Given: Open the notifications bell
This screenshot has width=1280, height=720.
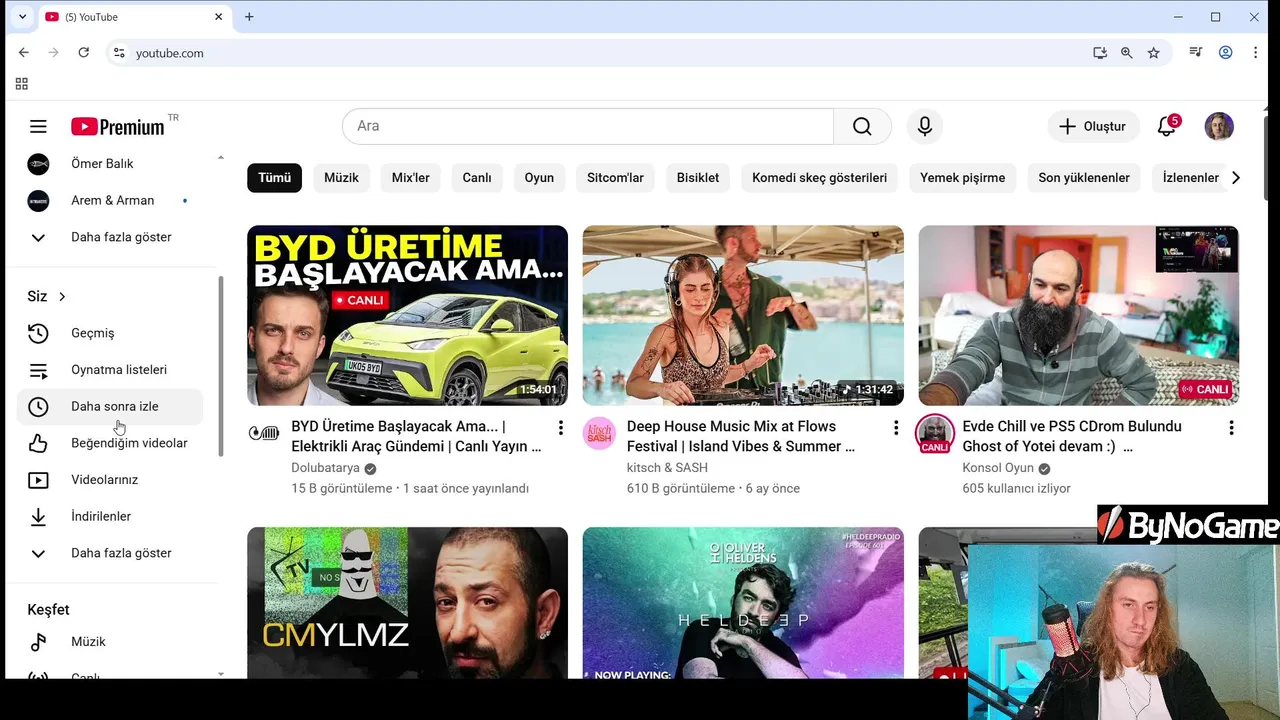Looking at the screenshot, I should coord(1167,126).
